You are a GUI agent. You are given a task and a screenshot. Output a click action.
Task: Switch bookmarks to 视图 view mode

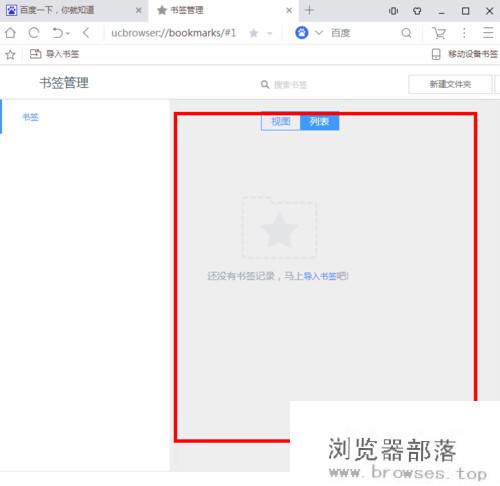coord(281,121)
